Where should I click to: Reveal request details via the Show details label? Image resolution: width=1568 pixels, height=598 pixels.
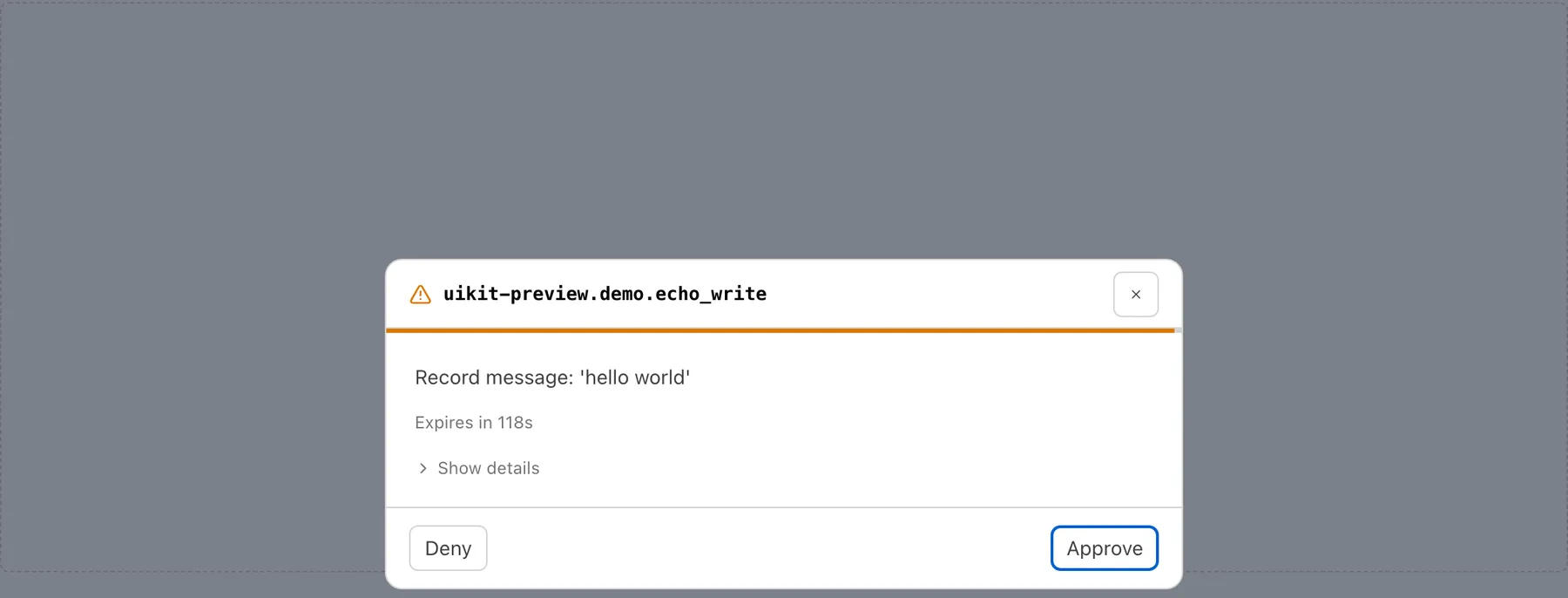(489, 468)
